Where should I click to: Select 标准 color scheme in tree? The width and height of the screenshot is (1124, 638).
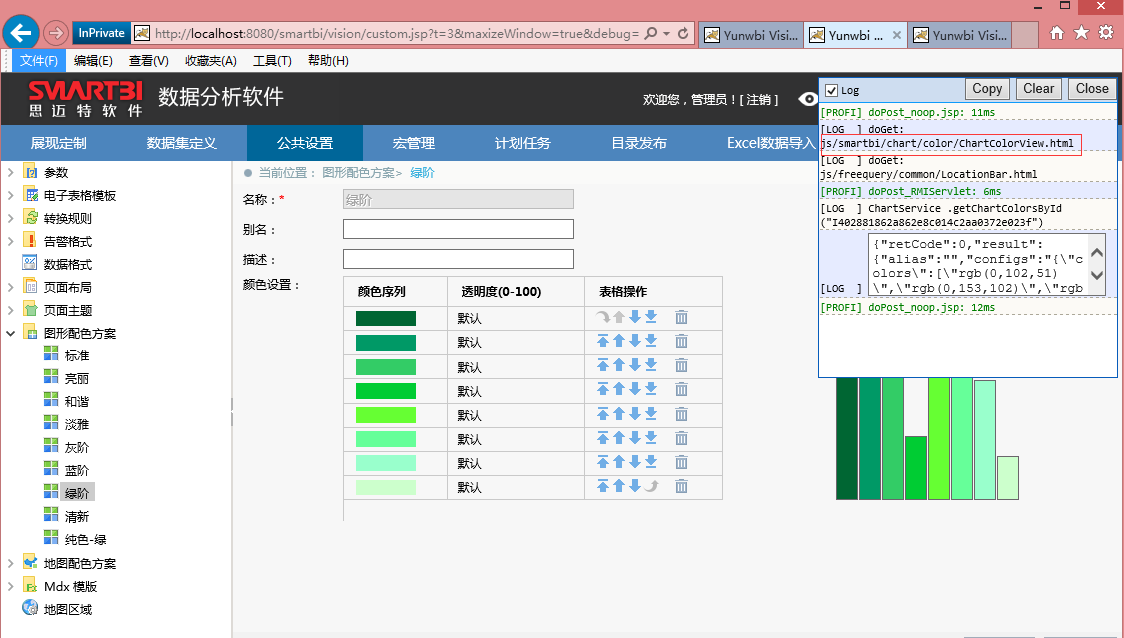tap(77, 356)
